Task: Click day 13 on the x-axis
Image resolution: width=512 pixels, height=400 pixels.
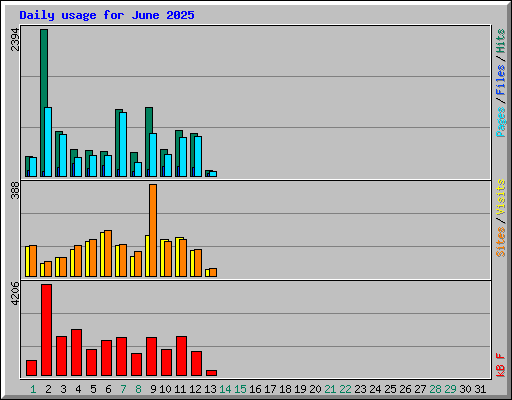Action: pyautogui.click(x=210, y=389)
